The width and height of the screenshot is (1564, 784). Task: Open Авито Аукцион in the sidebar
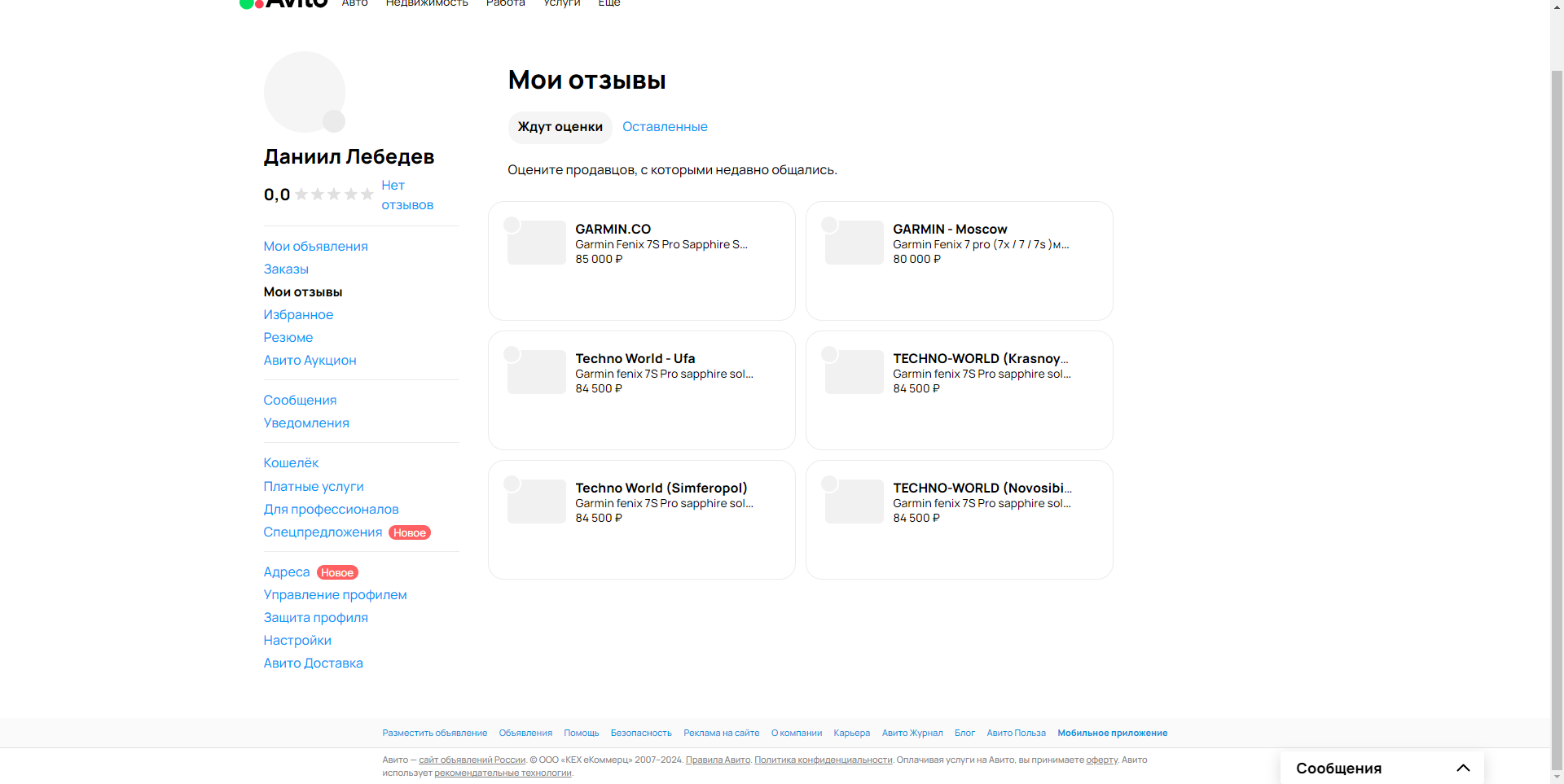[310, 361]
